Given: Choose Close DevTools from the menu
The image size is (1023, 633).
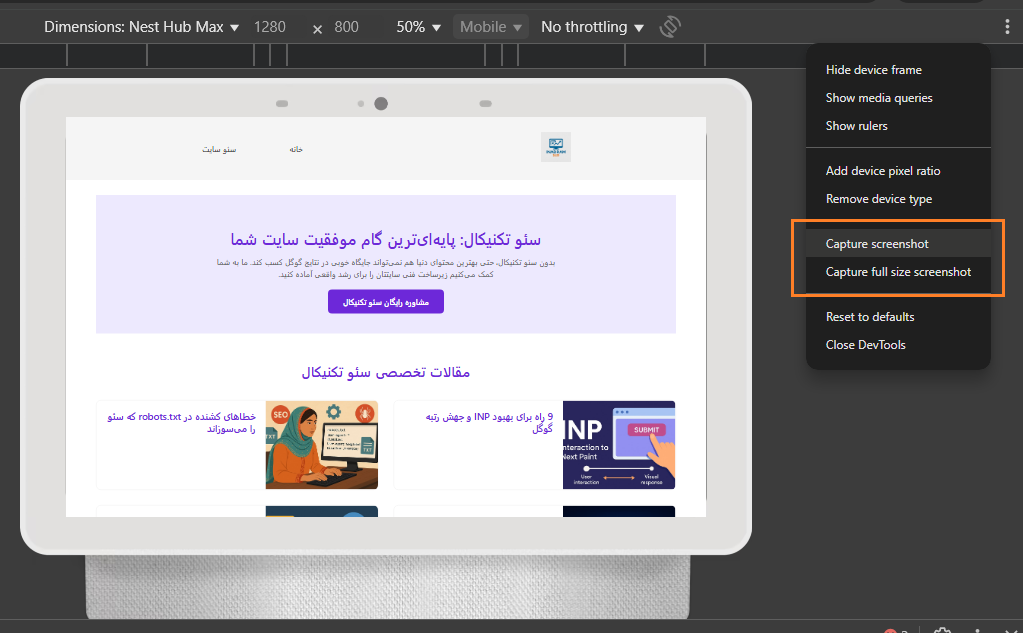Looking at the screenshot, I should [x=898, y=345].
